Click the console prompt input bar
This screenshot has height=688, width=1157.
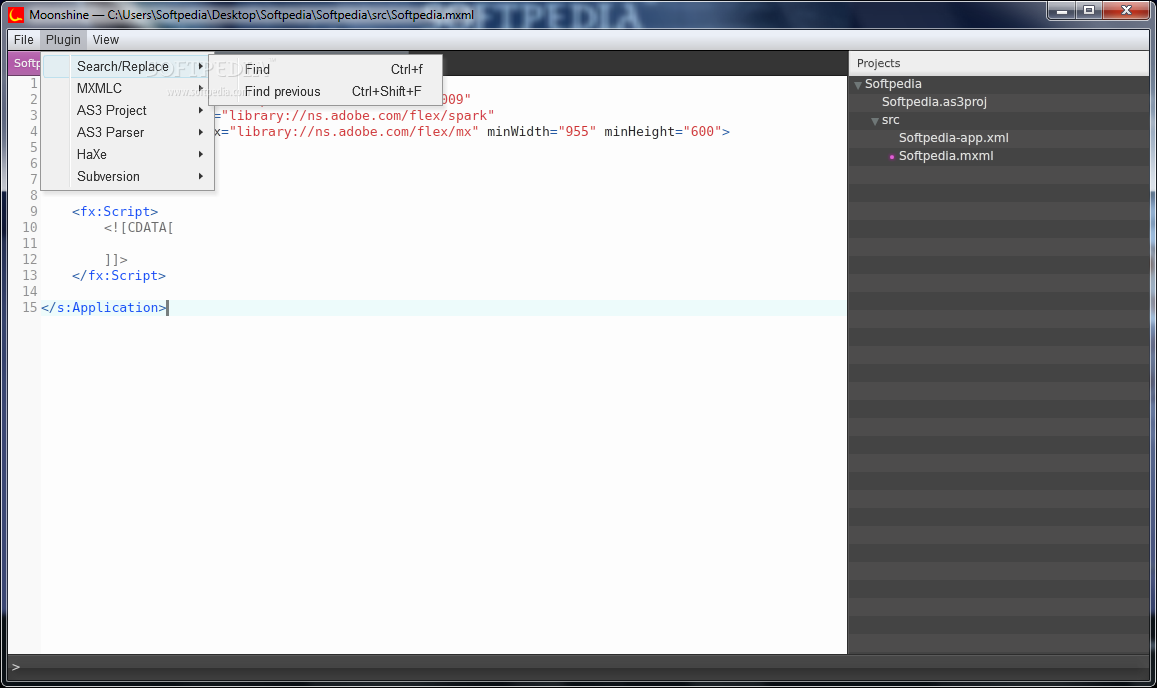point(578,667)
